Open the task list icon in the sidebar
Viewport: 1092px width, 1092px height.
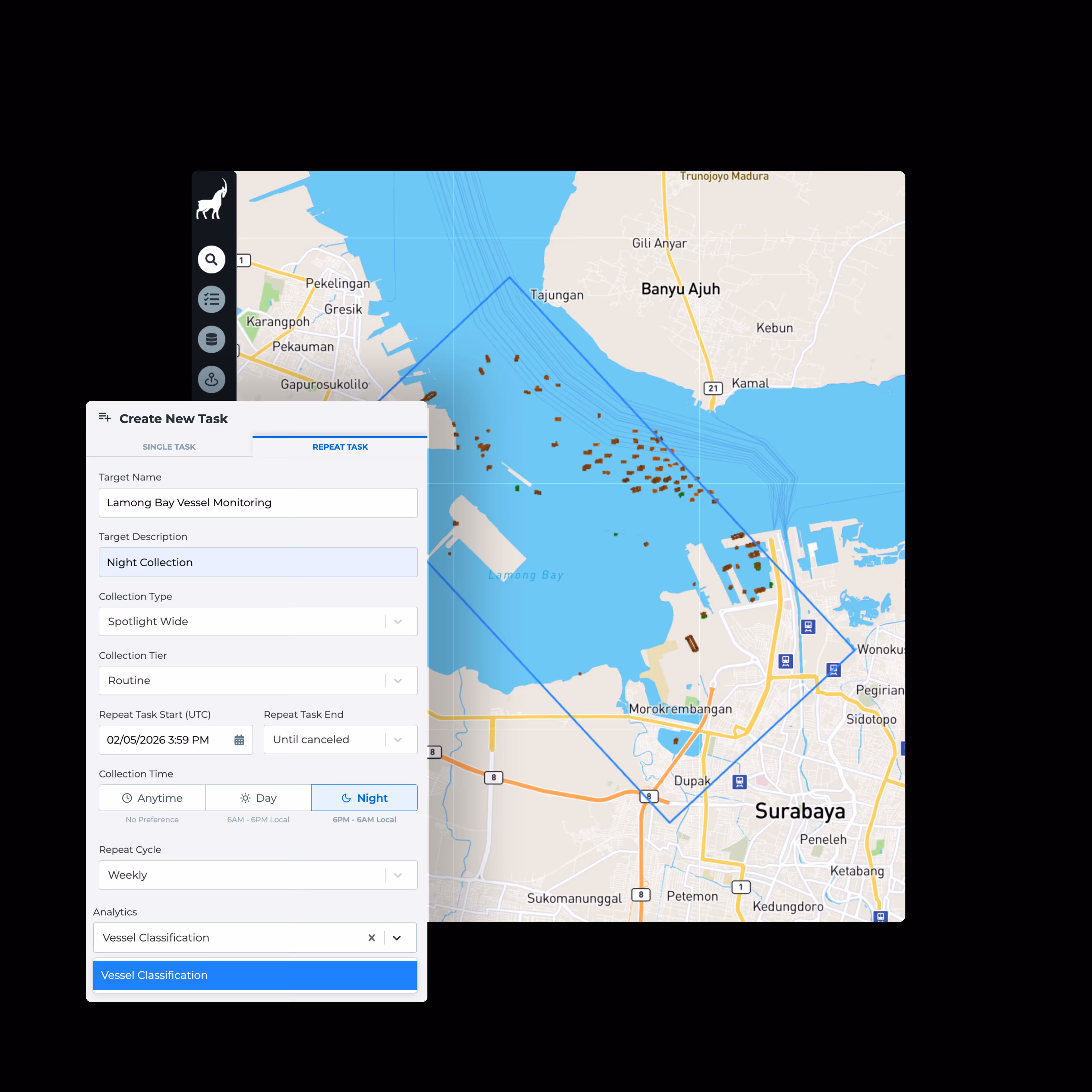(x=211, y=300)
